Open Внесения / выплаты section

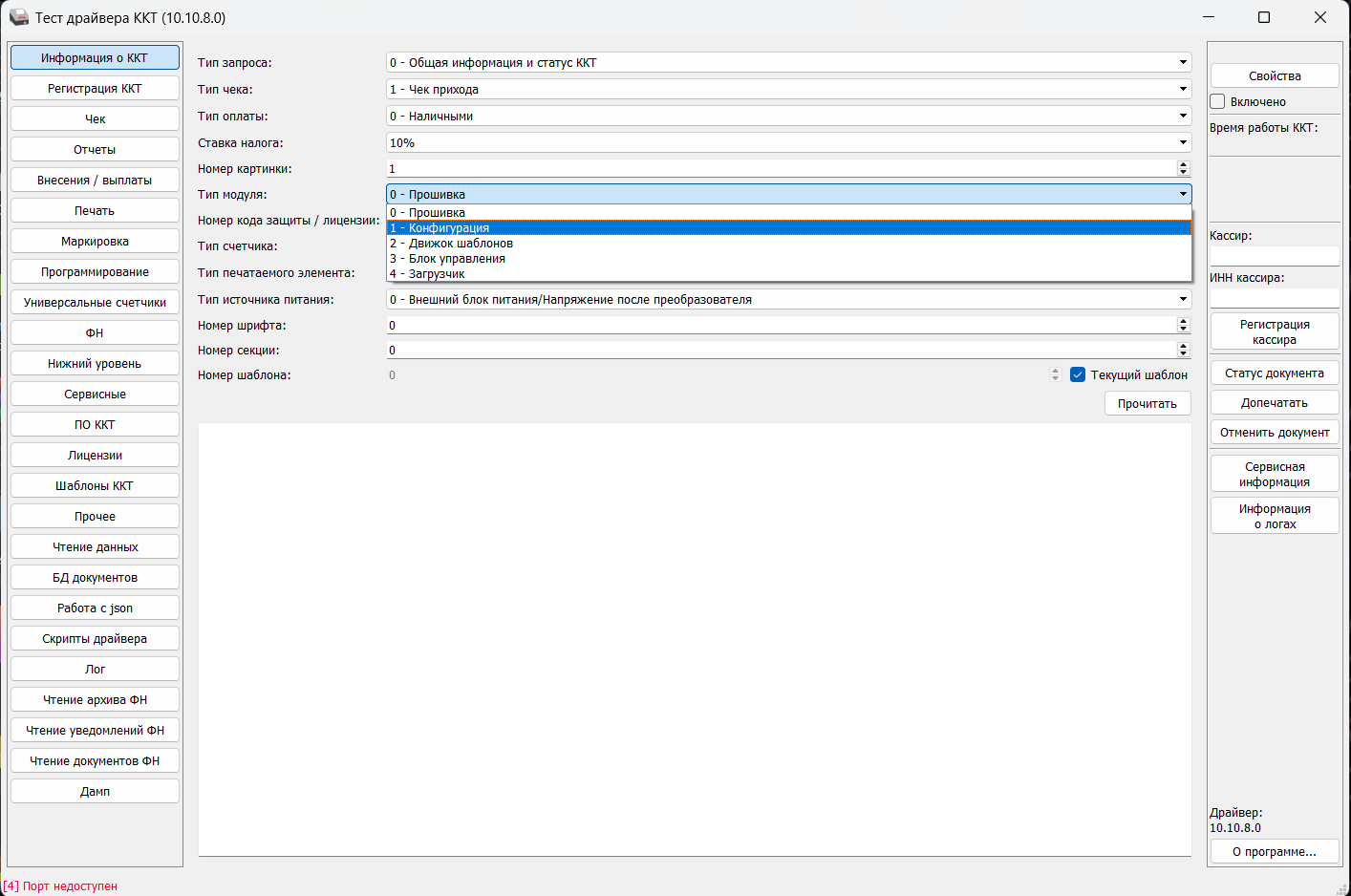(x=95, y=180)
